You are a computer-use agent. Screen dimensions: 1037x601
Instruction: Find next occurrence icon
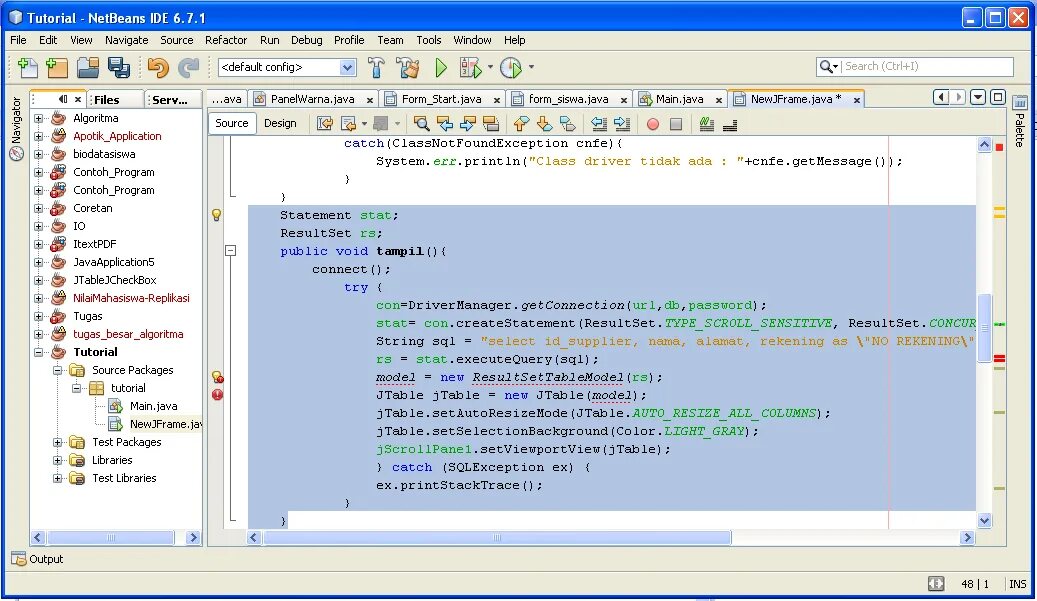[x=468, y=124]
